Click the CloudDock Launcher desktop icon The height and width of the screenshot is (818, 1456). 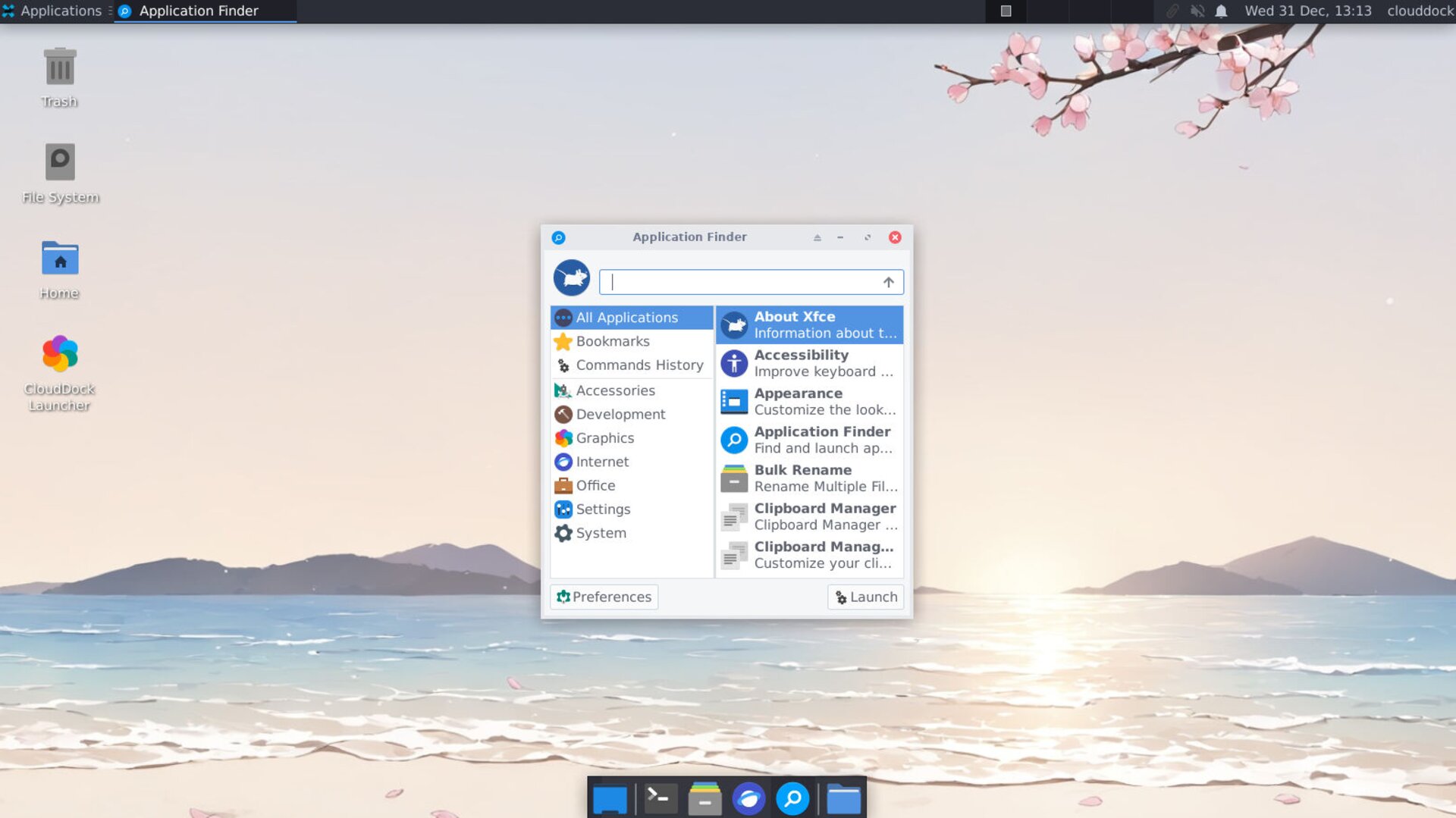pyautogui.click(x=60, y=355)
